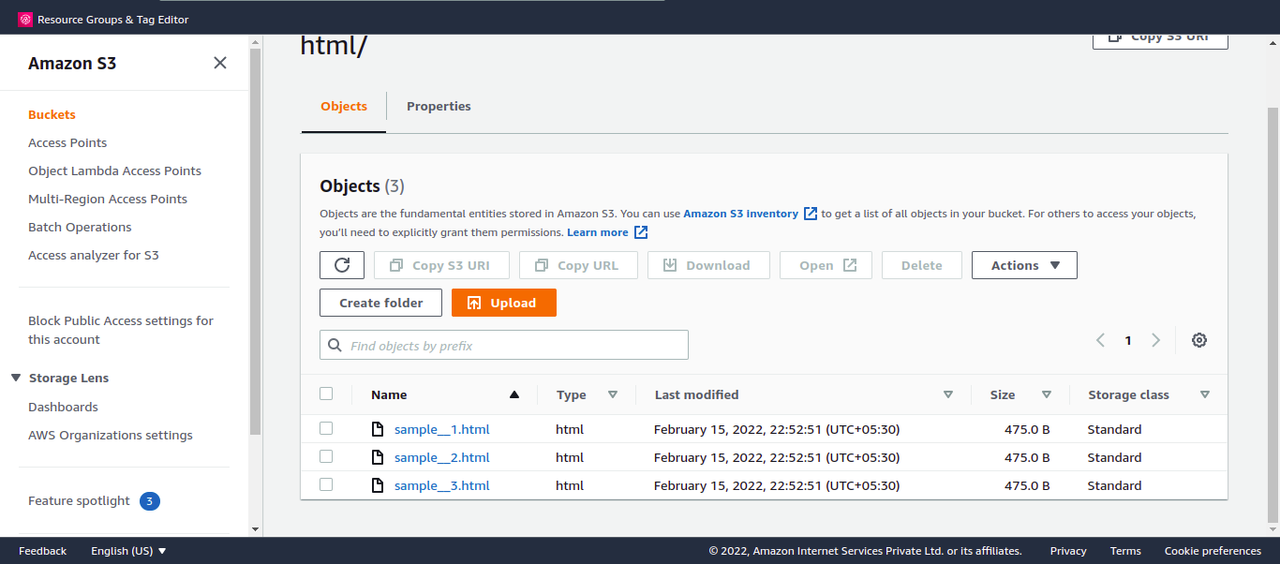The height and width of the screenshot is (564, 1280).
Task: Open Multi-Region Access Points
Action: point(108,199)
